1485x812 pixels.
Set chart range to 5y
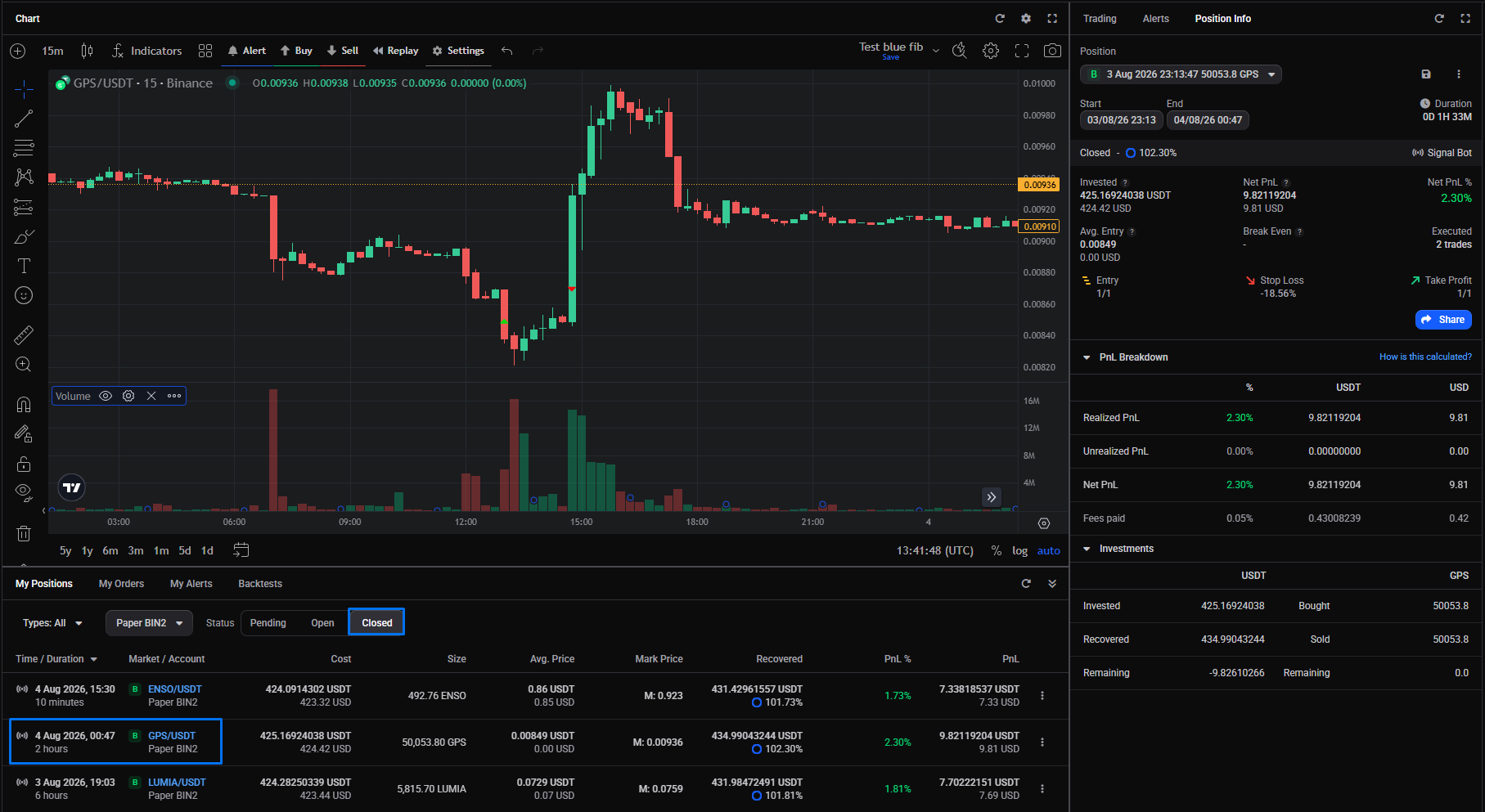pyautogui.click(x=65, y=550)
